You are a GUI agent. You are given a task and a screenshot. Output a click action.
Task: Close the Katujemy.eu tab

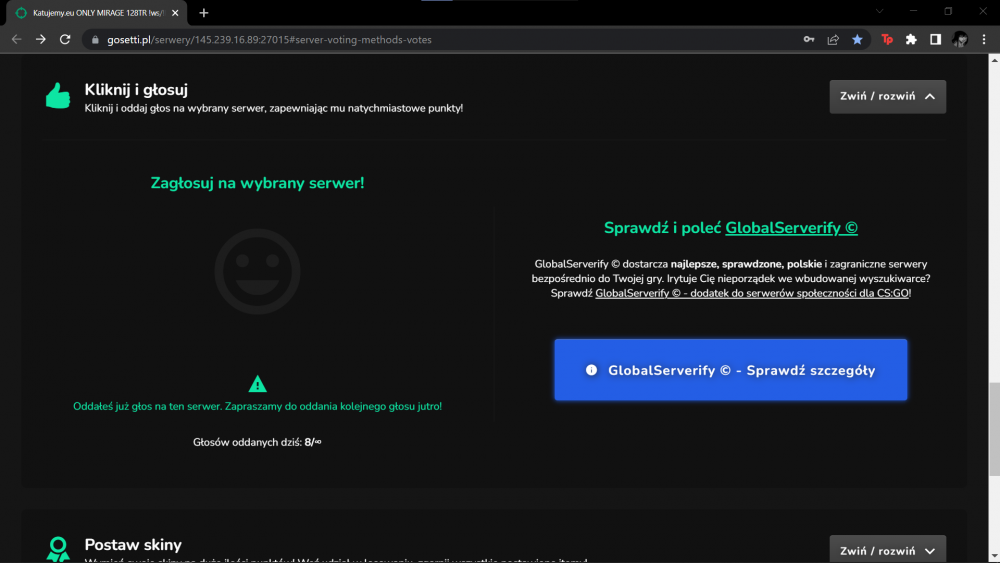point(175,13)
